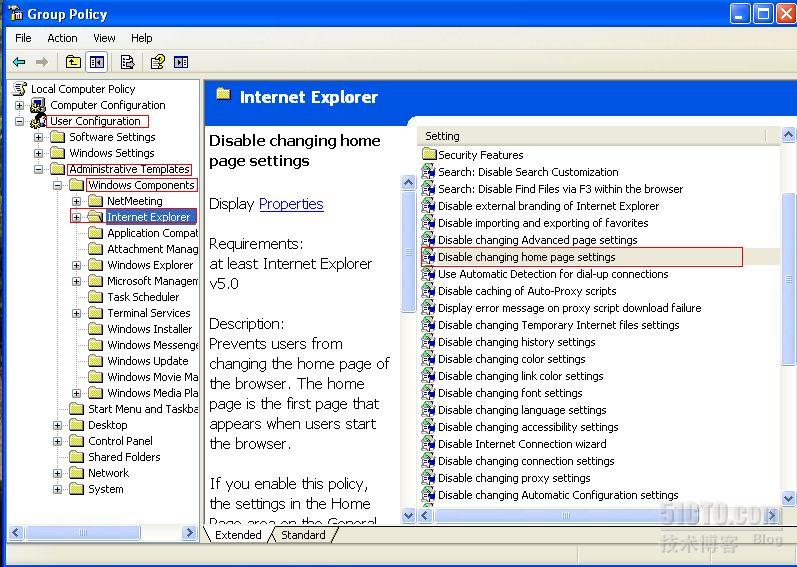Click the policy icon beside Disable Internet Connection wizard
Screen dimensions: 797x567
(428, 444)
